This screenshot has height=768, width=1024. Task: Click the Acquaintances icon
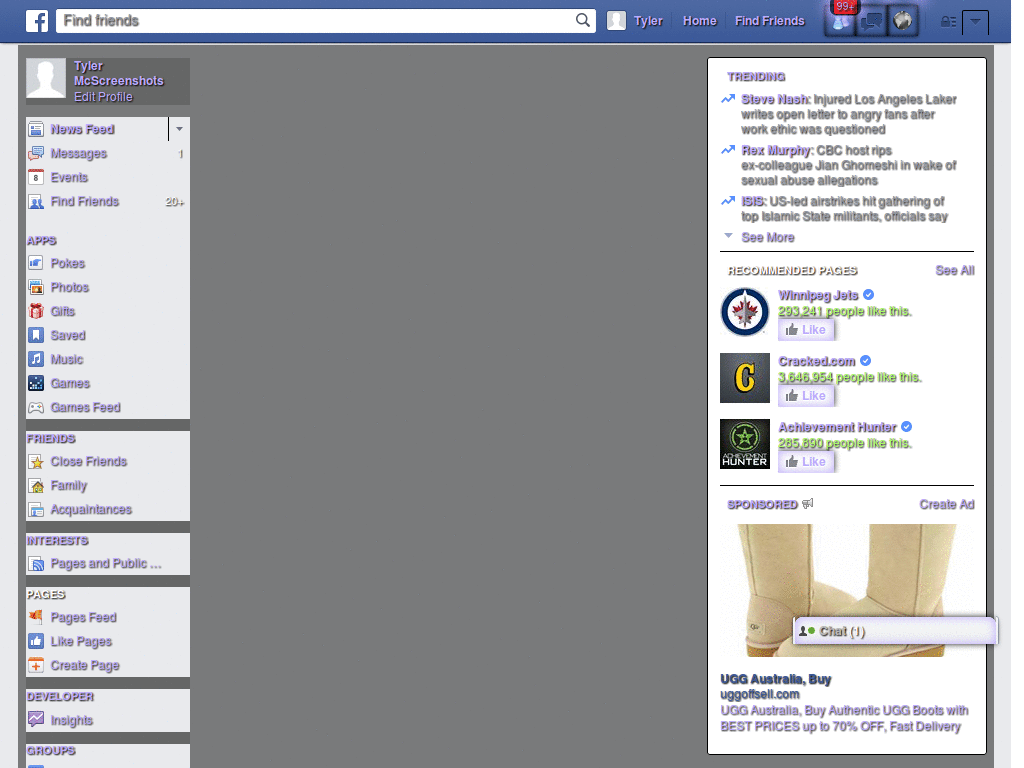tap(36, 509)
